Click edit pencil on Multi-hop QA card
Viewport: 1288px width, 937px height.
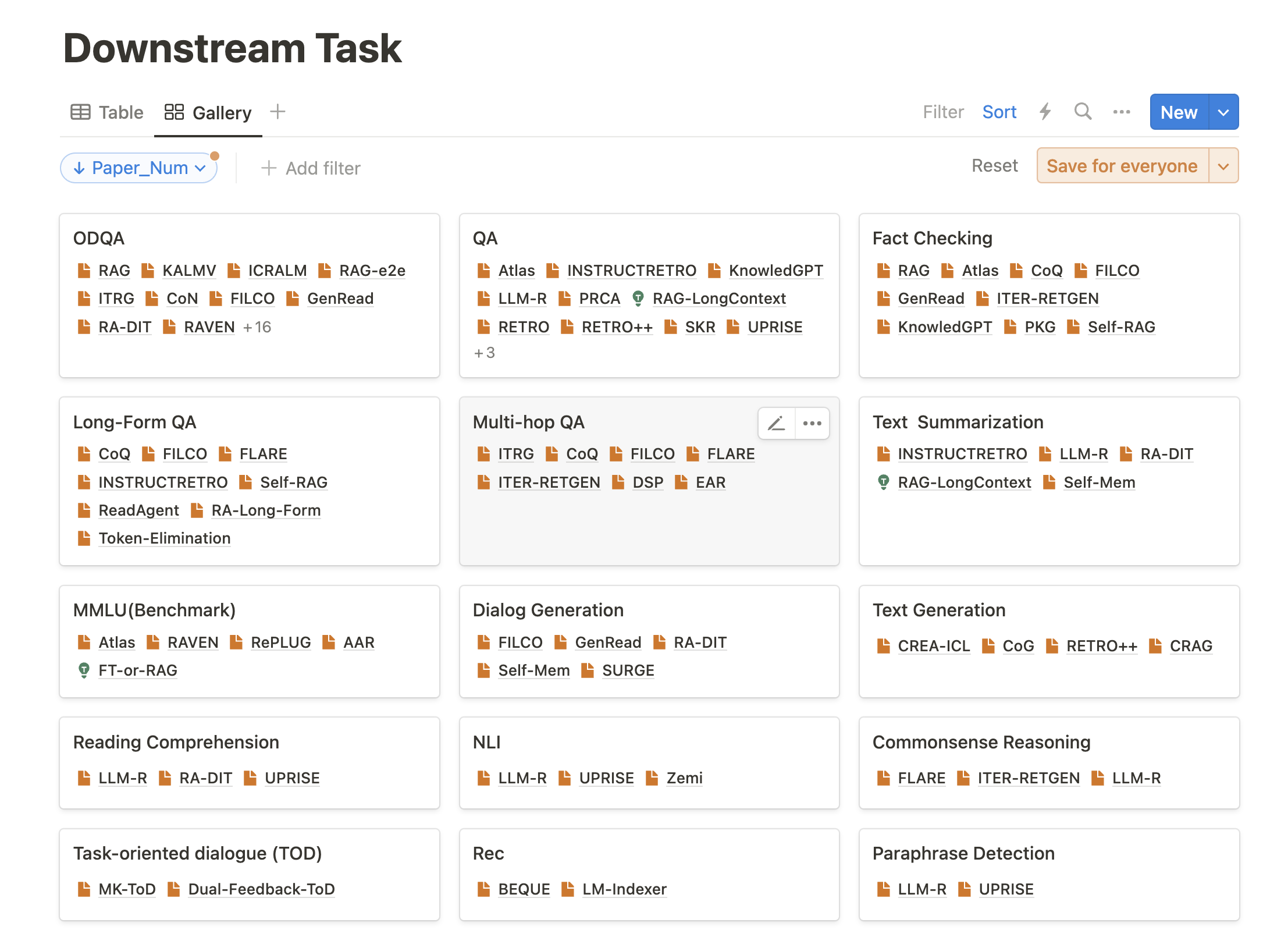tap(777, 423)
